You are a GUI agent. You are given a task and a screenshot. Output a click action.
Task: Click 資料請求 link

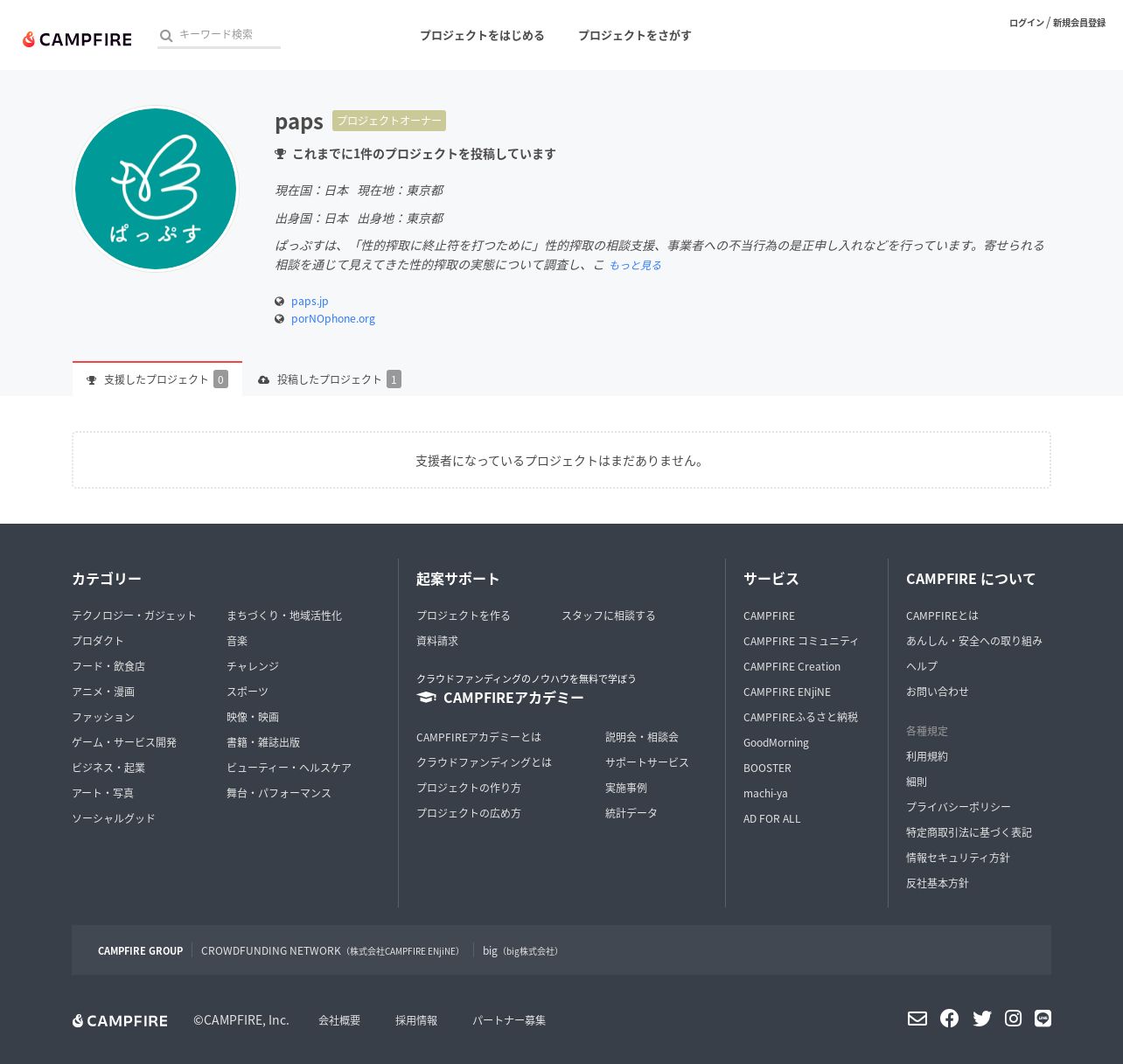pyautogui.click(x=437, y=641)
